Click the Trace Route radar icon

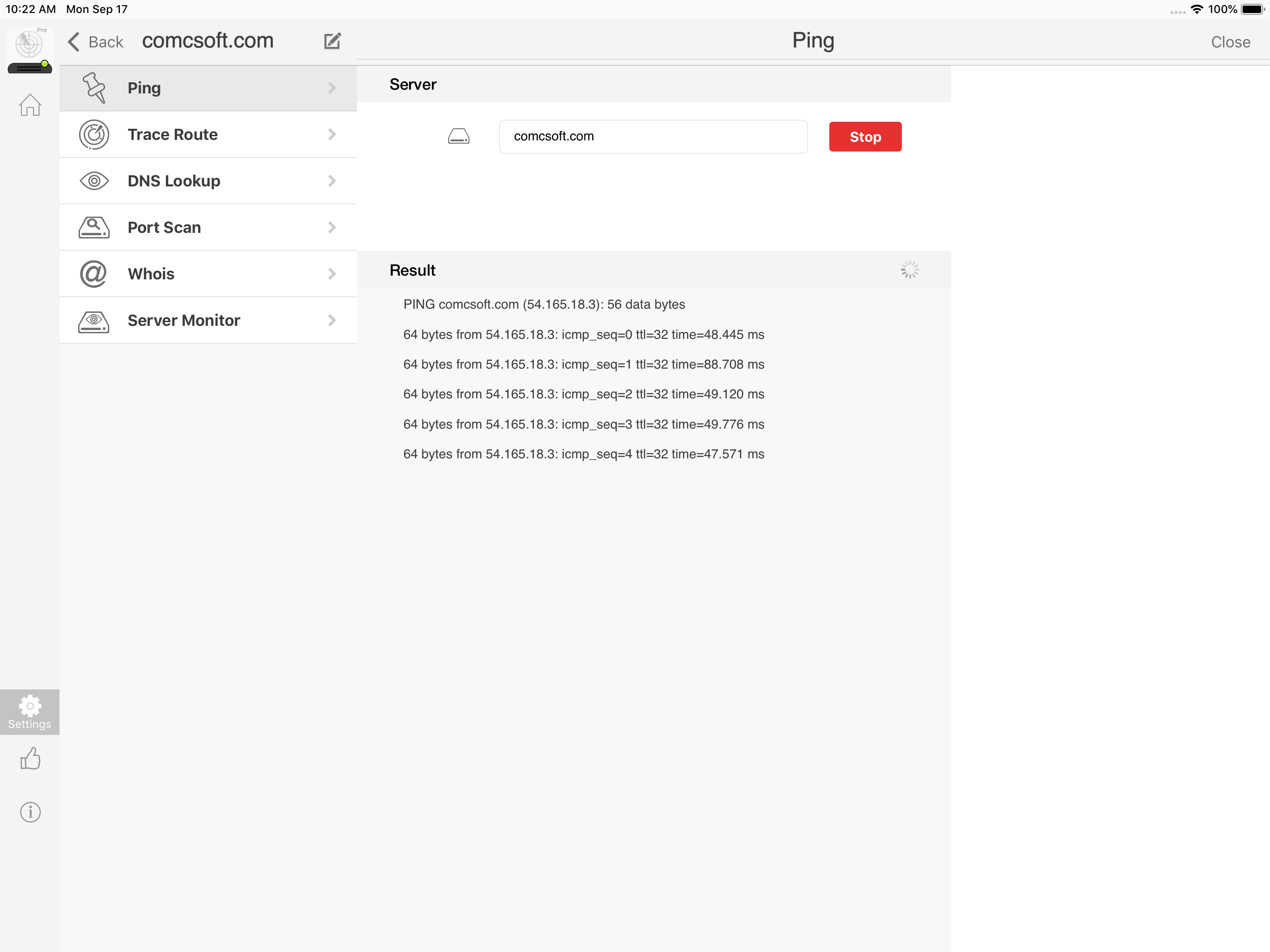[x=94, y=134]
